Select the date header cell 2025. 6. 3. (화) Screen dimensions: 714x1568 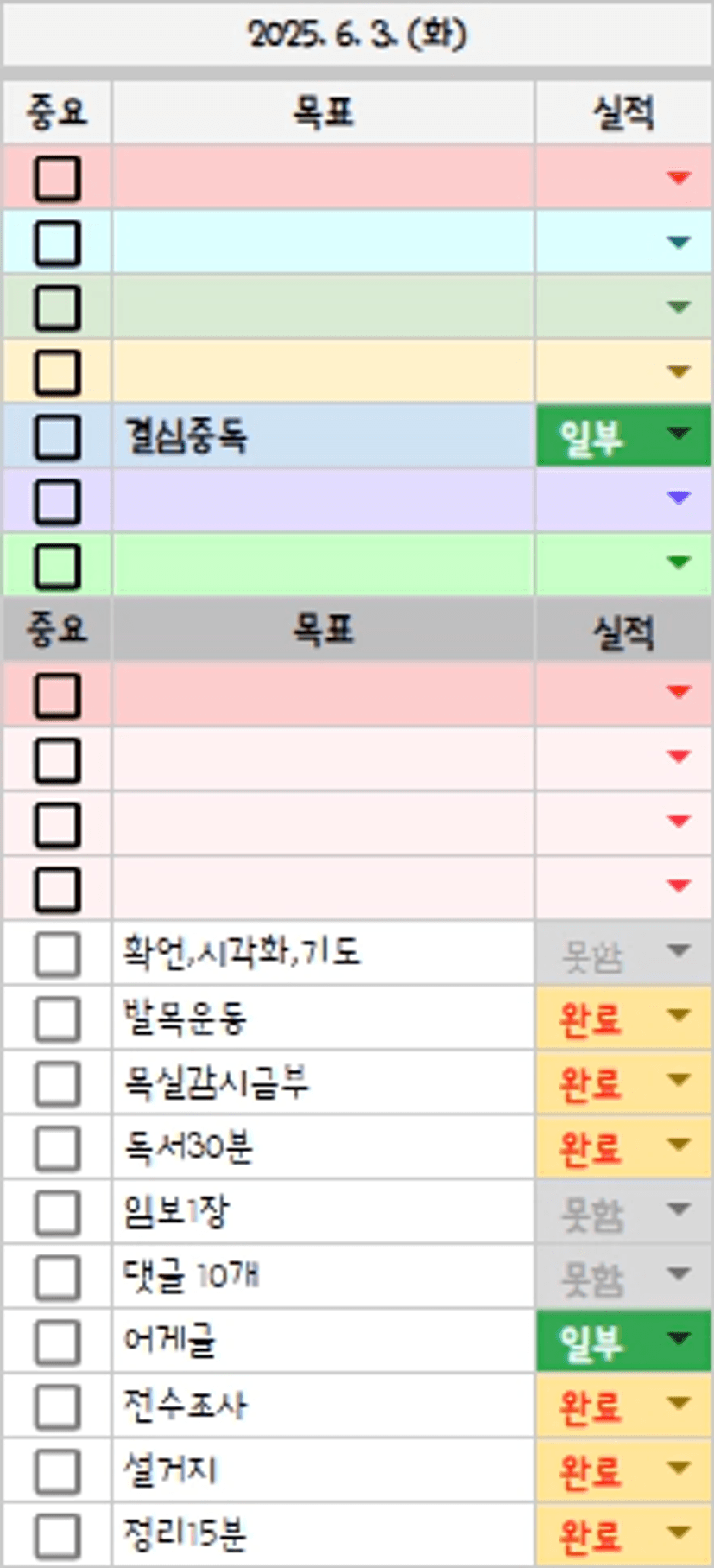357,35
